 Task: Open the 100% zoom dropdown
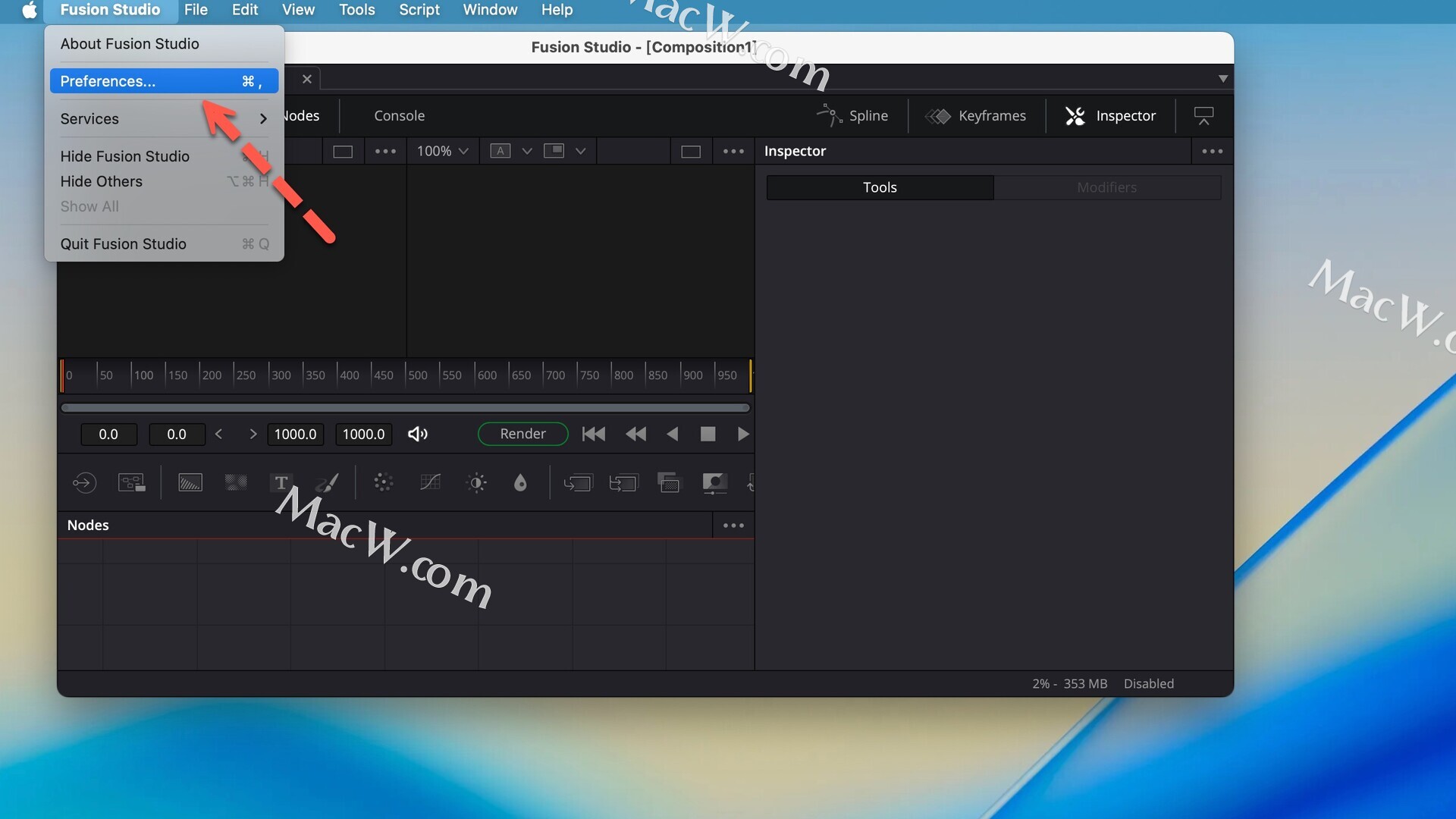[443, 151]
